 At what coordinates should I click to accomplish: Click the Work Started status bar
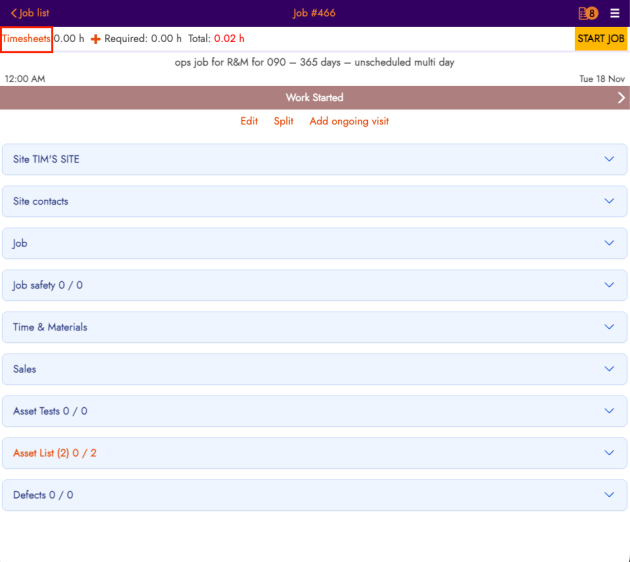[314, 98]
